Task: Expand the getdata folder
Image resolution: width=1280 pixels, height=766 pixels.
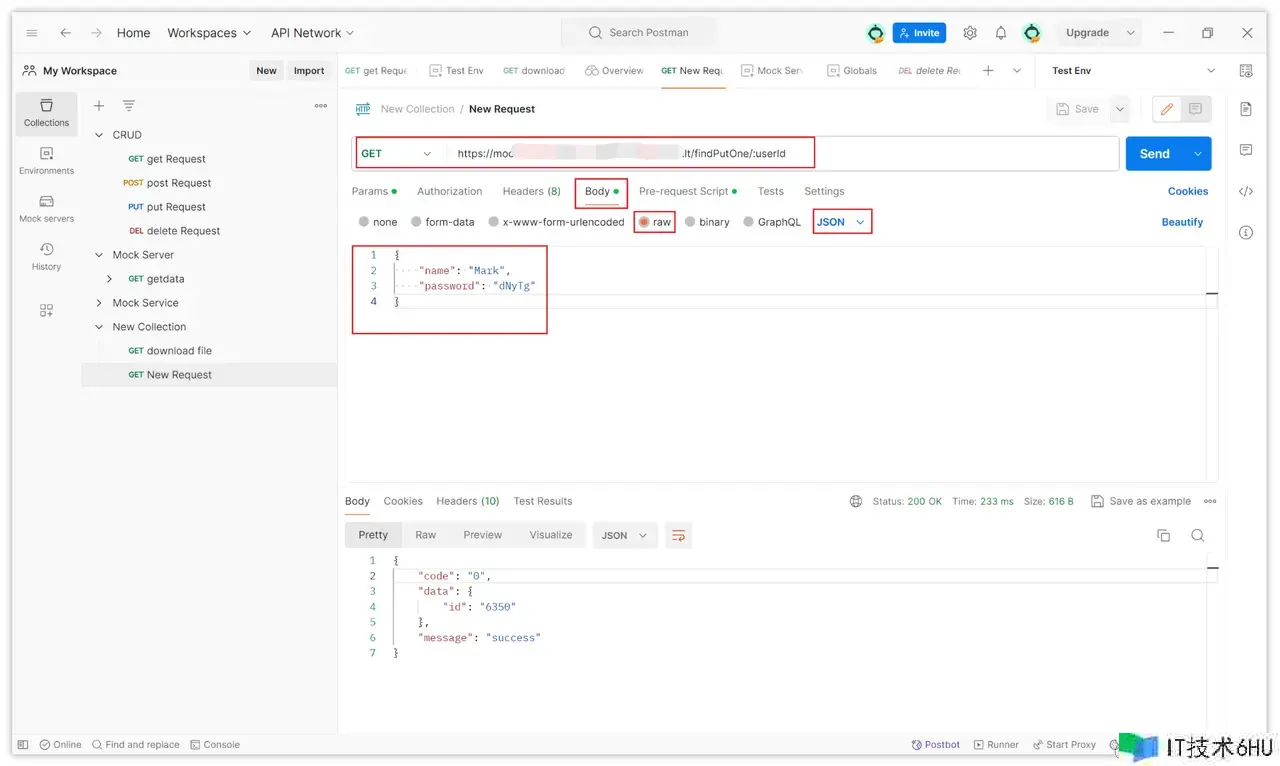Action: (x=109, y=279)
